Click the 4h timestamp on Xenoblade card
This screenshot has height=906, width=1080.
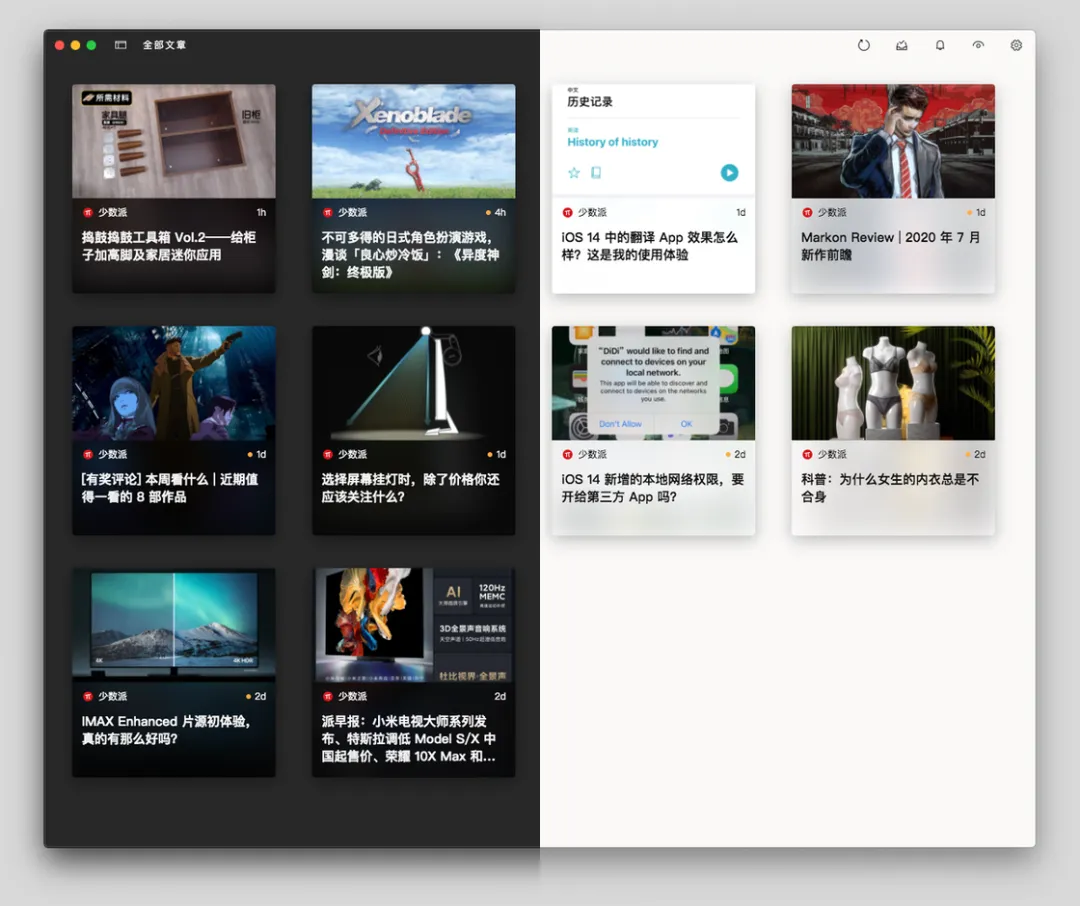[x=500, y=212]
